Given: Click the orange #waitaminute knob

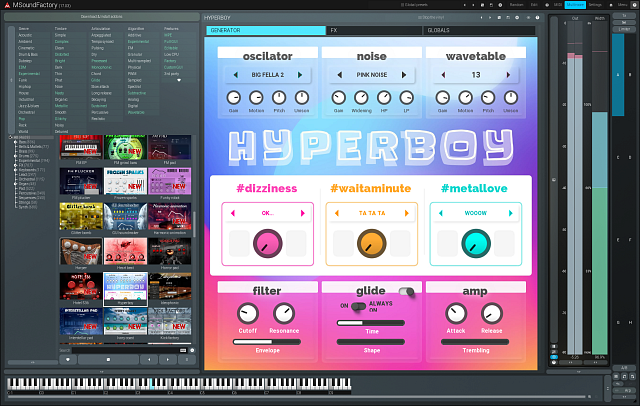Looking at the screenshot, I should (x=372, y=241).
